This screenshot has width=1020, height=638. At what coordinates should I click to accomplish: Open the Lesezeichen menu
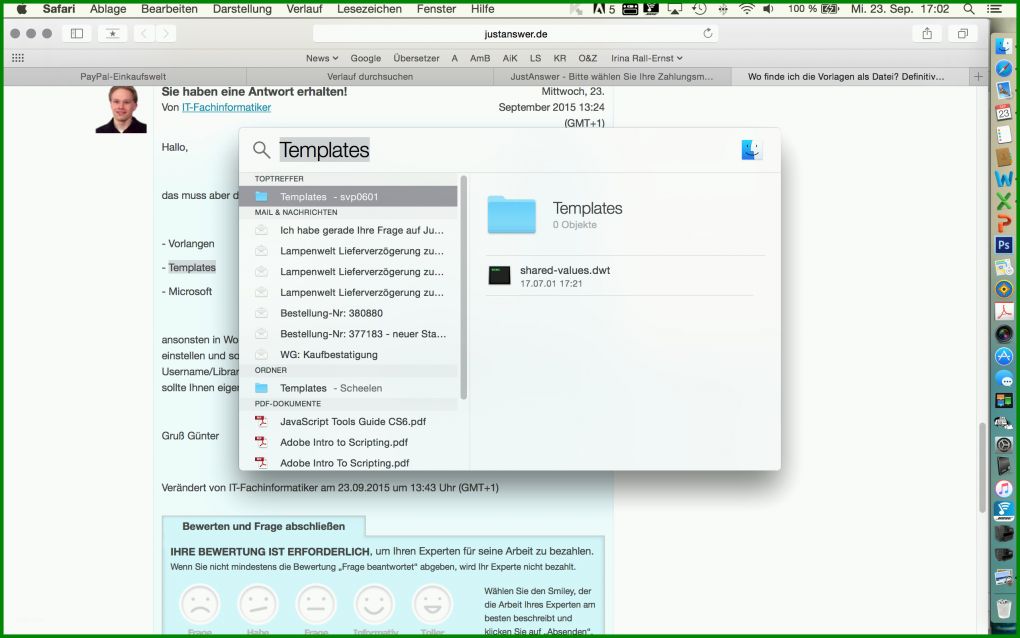pyautogui.click(x=369, y=9)
